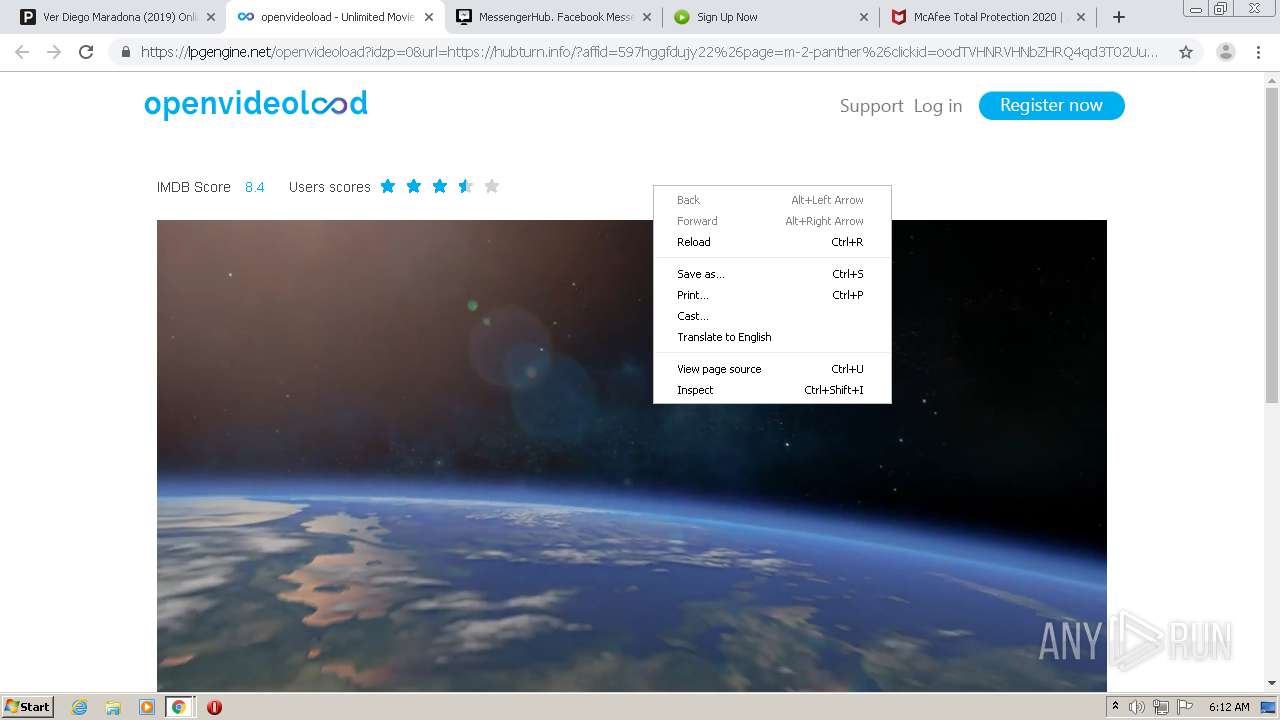Click the fourth half-filled score star
This screenshot has height=720, width=1280.
click(465, 186)
